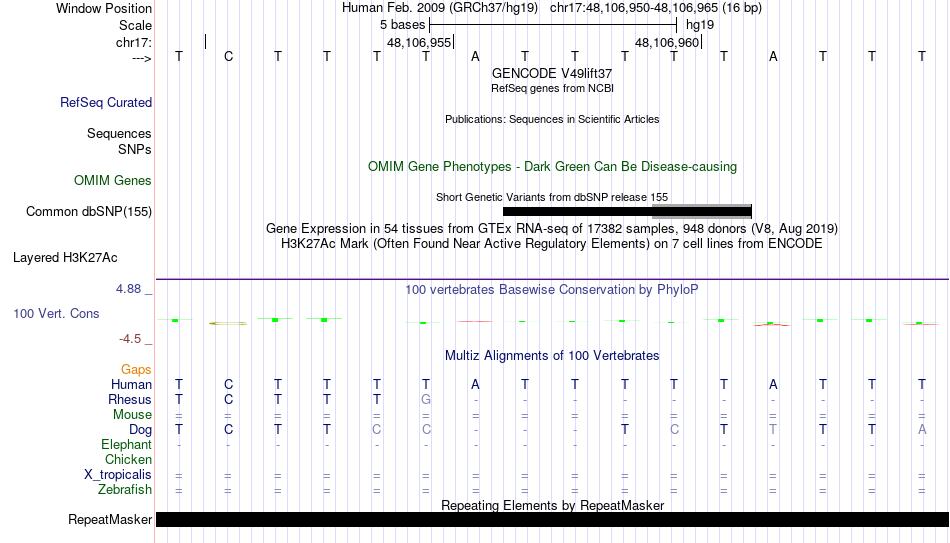
Task: Click the RefSeq genes from NCBI title
Action: click(553, 88)
